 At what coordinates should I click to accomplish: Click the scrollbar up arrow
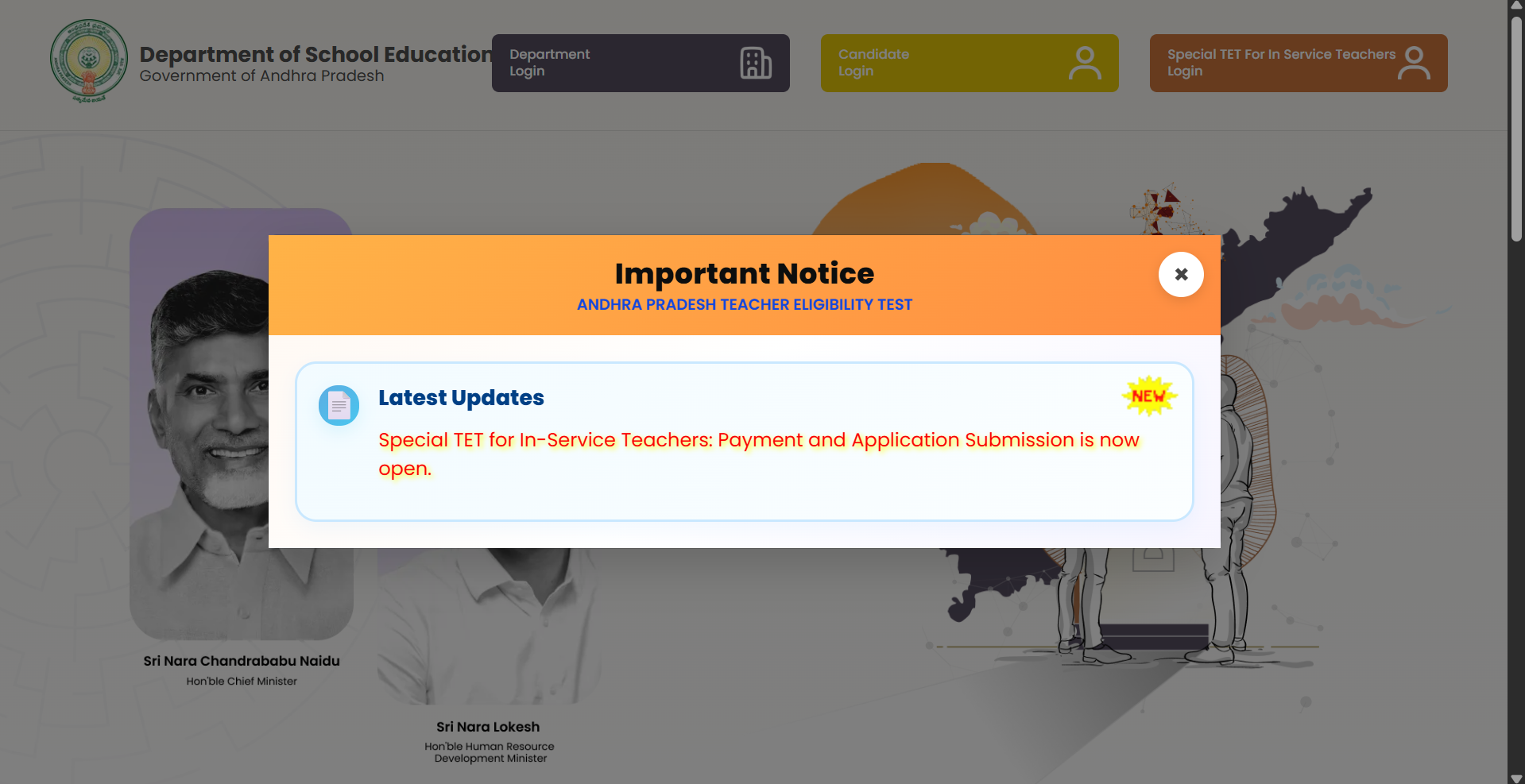1516,6
